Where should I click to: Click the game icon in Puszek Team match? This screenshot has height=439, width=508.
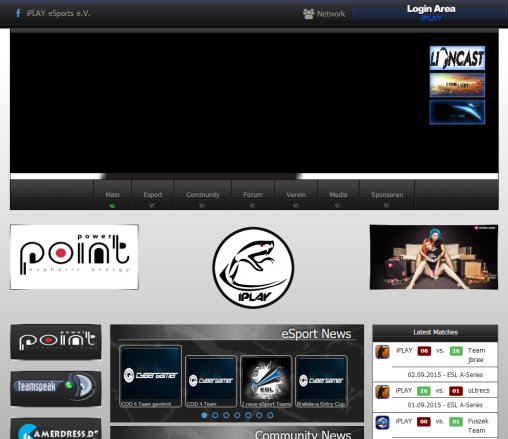pos(382,422)
